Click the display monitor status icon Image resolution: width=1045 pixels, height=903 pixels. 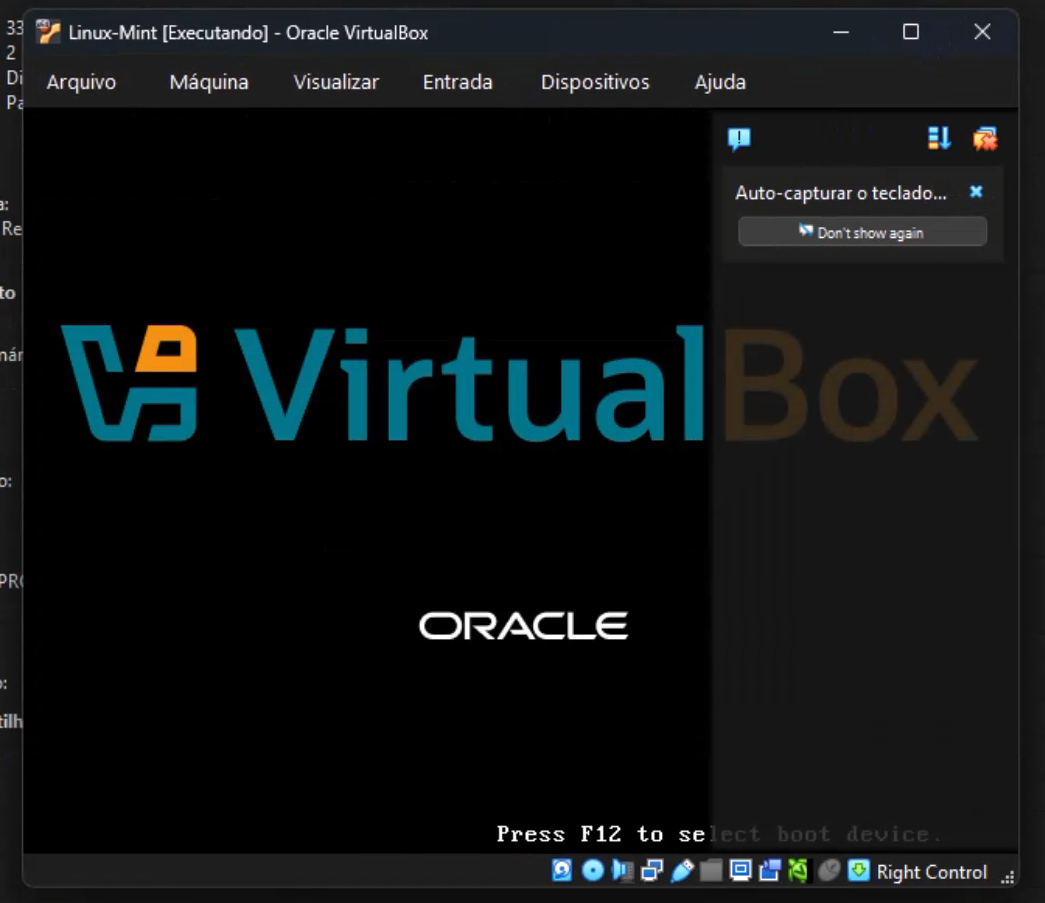tap(740, 870)
